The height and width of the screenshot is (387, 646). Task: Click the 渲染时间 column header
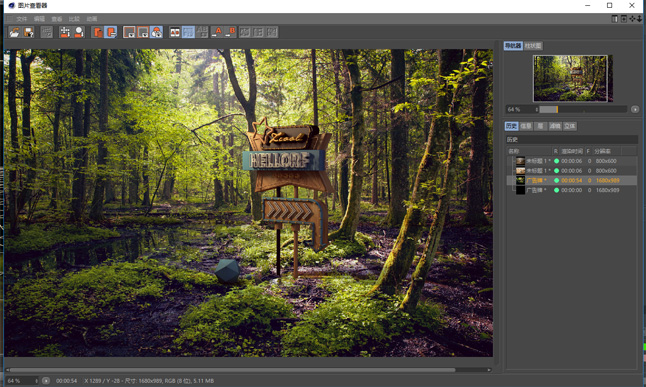pos(572,151)
